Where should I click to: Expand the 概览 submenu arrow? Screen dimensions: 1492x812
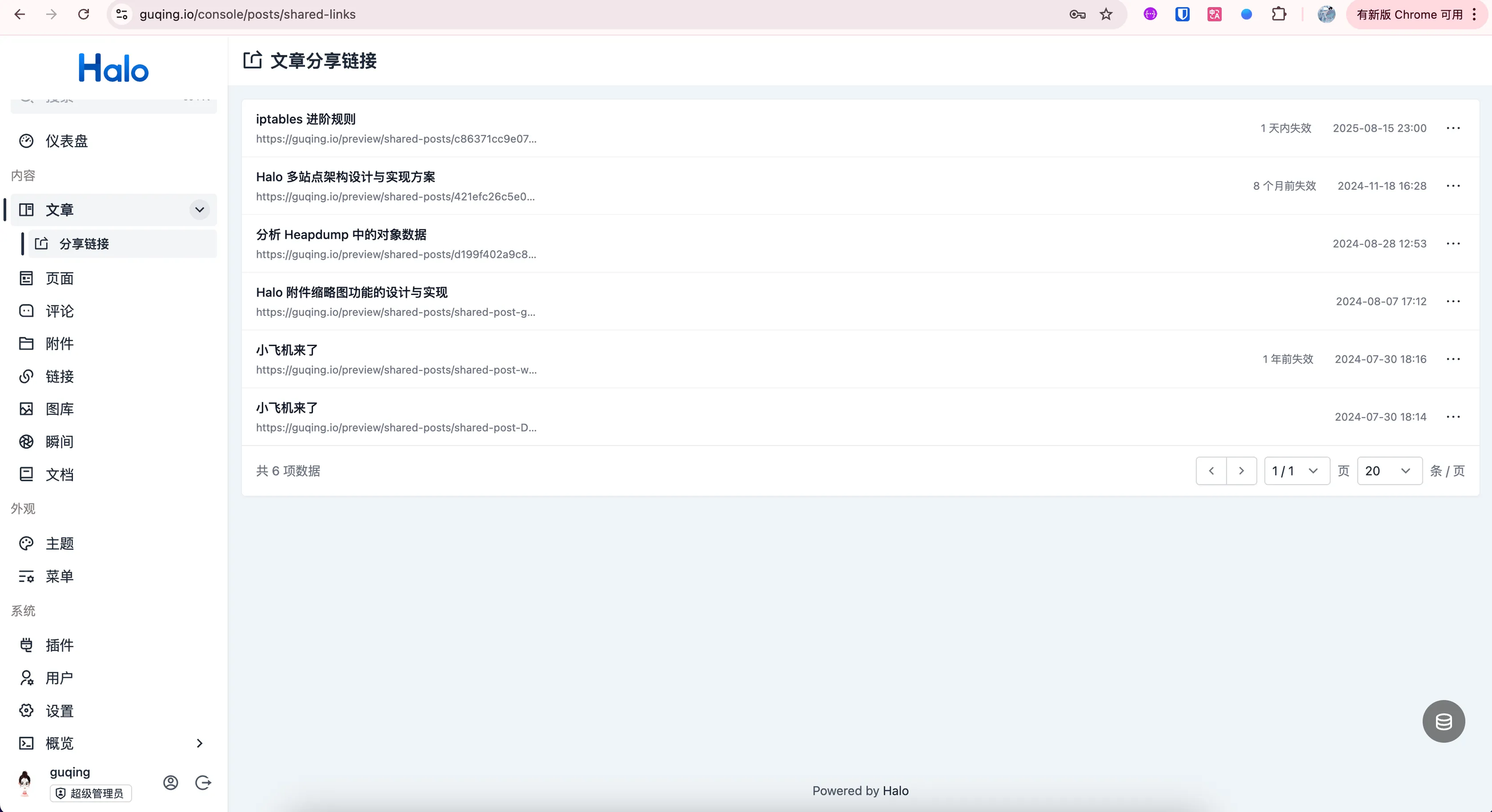199,743
